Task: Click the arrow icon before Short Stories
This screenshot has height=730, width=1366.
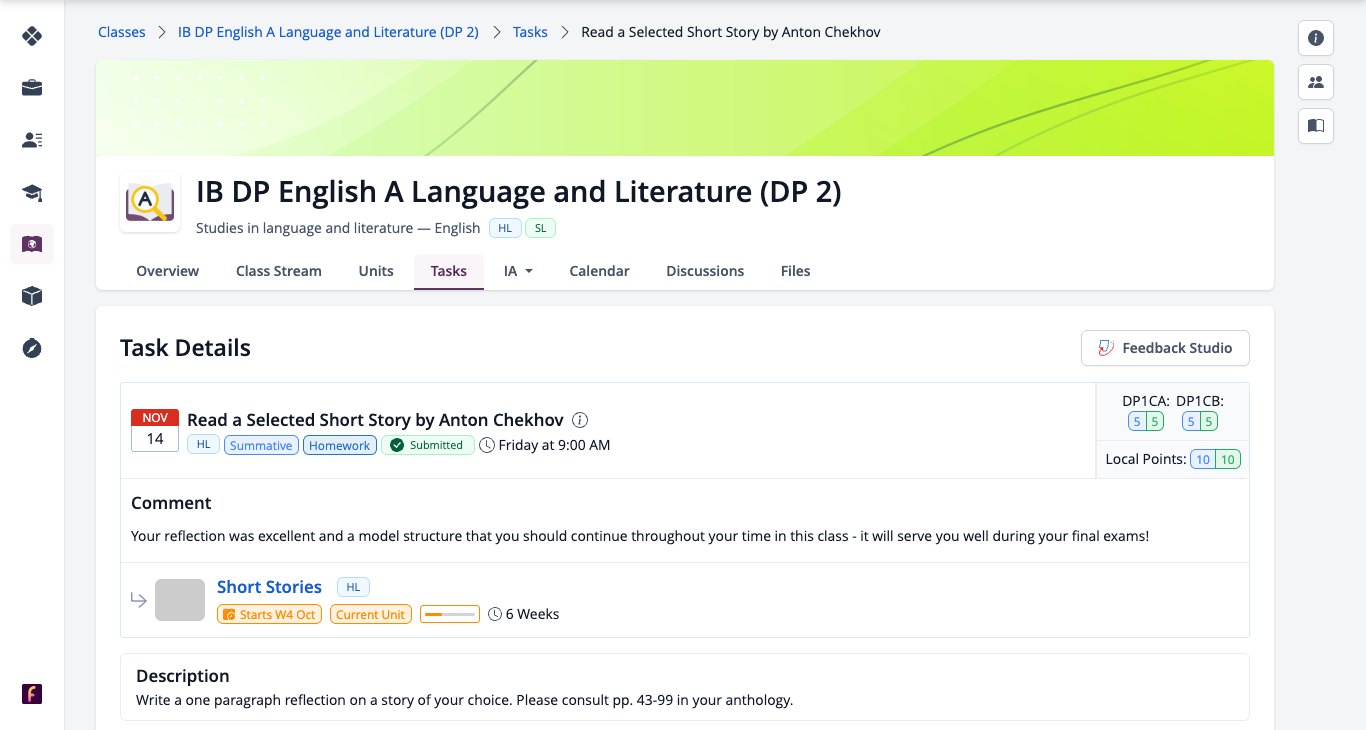Action: tap(138, 600)
